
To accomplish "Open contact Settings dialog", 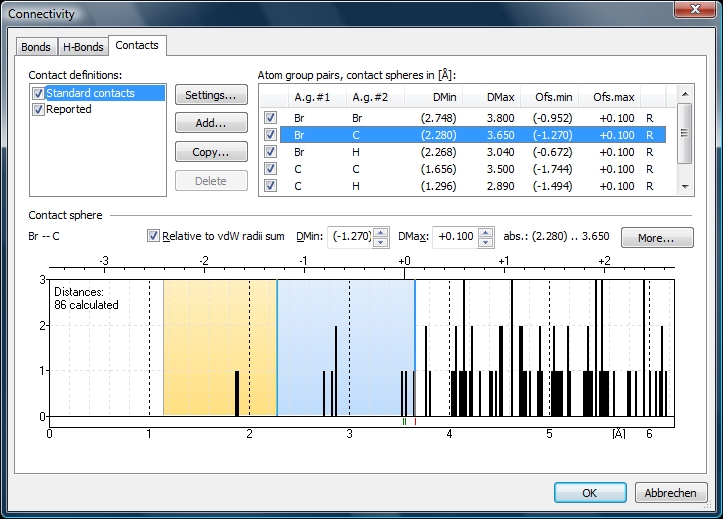I will tap(211, 96).
